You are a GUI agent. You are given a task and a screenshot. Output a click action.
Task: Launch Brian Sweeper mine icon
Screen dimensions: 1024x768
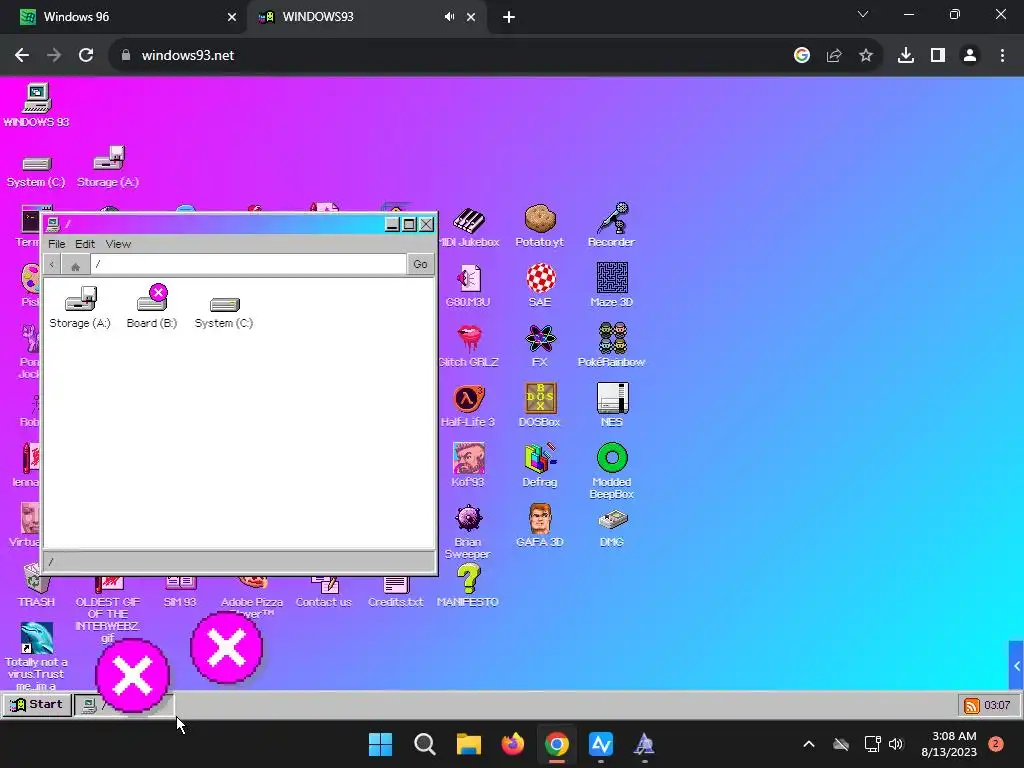click(x=468, y=532)
